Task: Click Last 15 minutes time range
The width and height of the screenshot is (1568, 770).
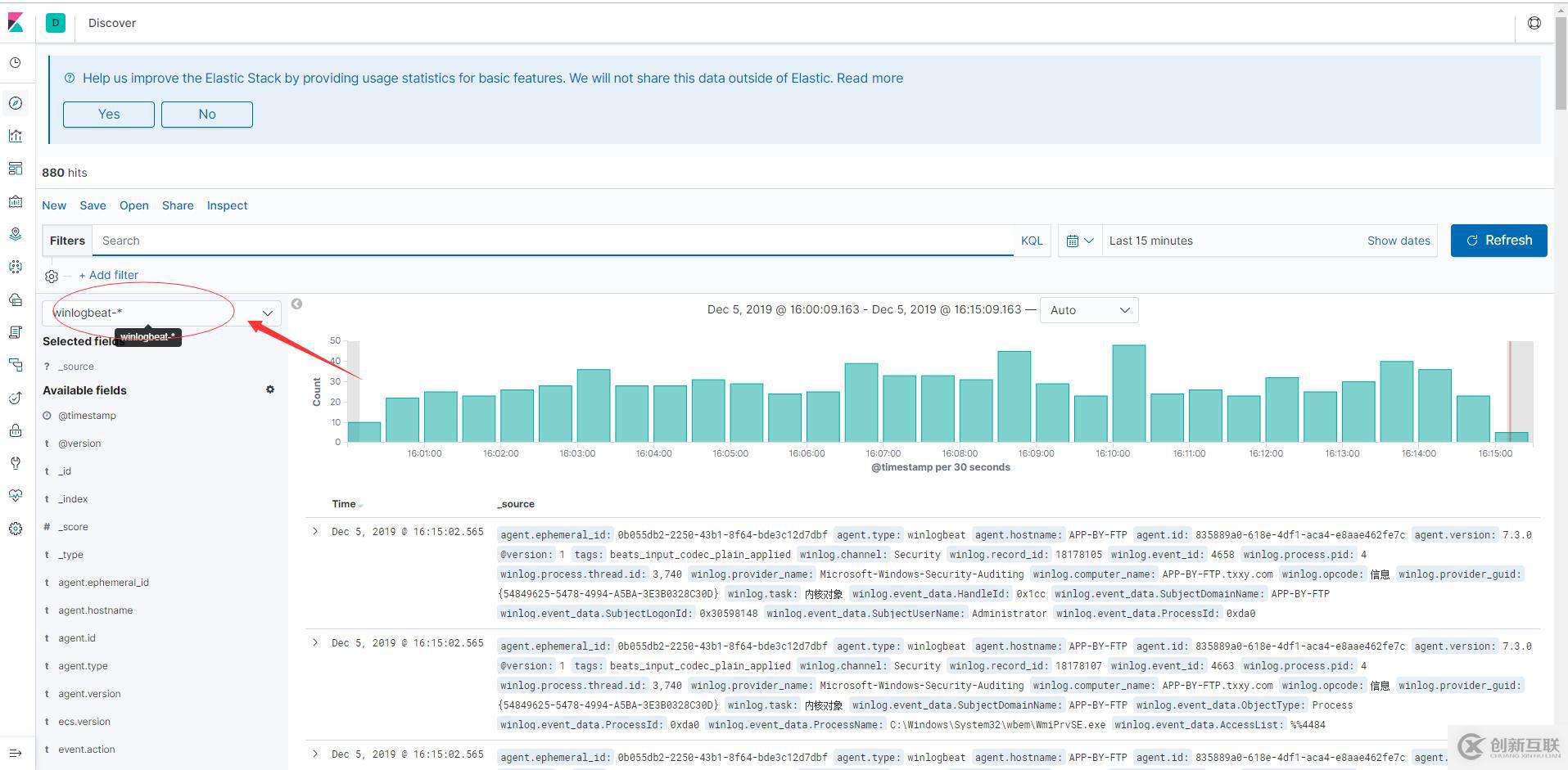Action: point(1150,241)
